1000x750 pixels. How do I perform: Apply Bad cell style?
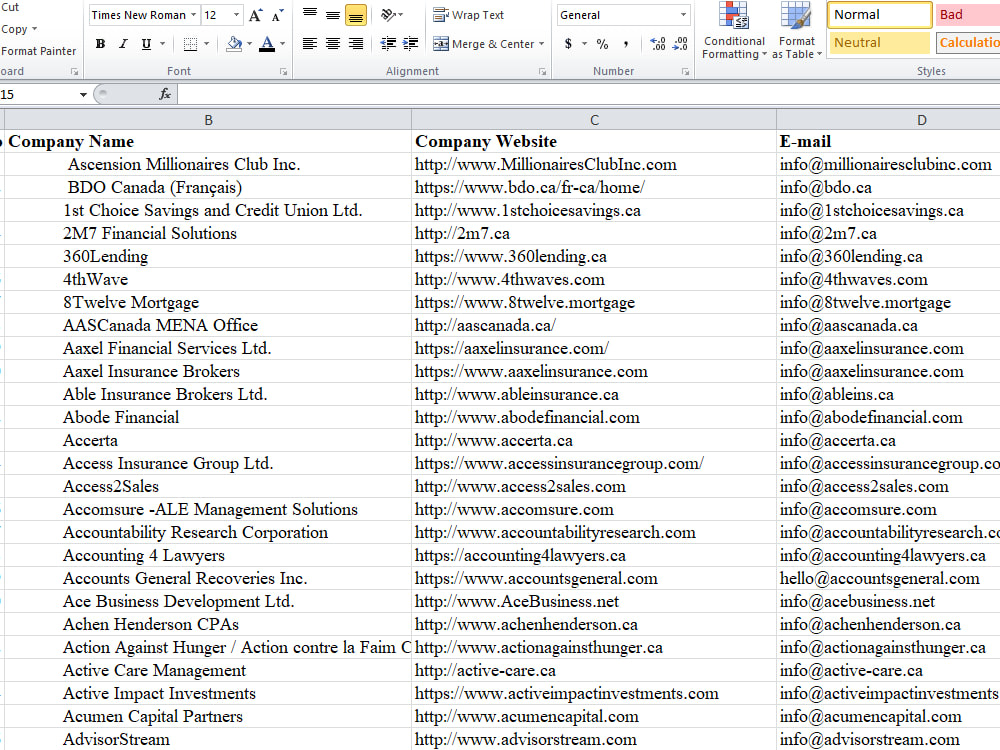(967, 15)
